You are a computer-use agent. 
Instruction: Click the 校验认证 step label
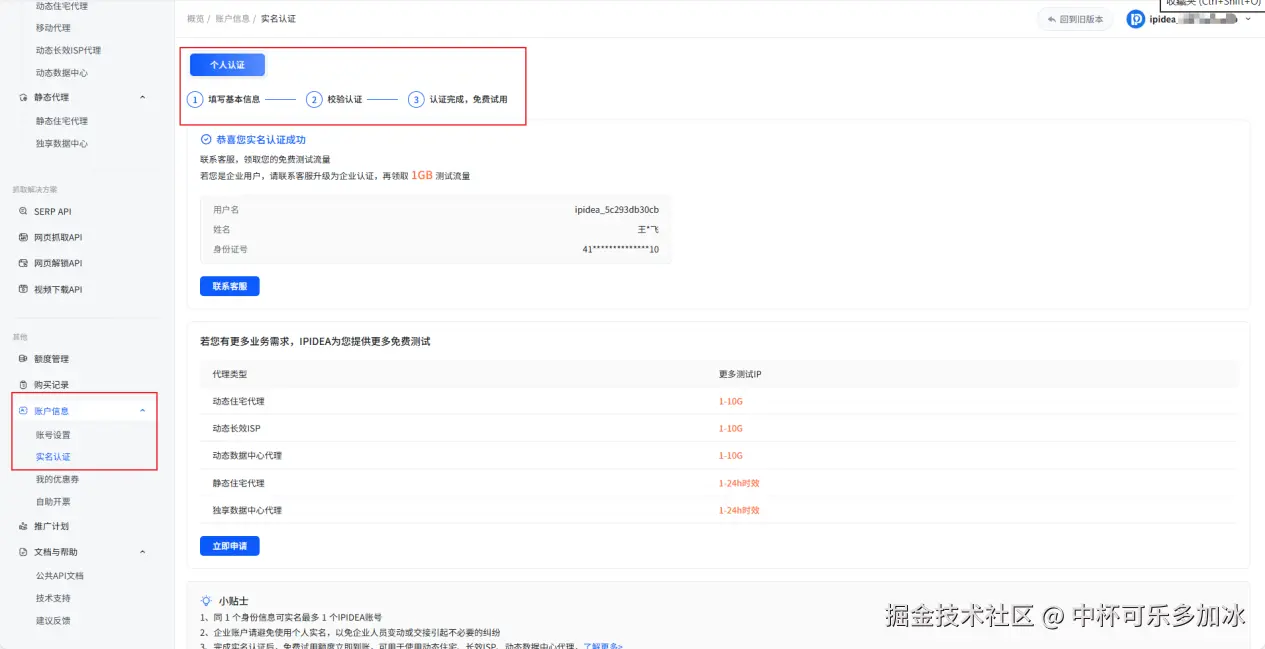click(344, 99)
